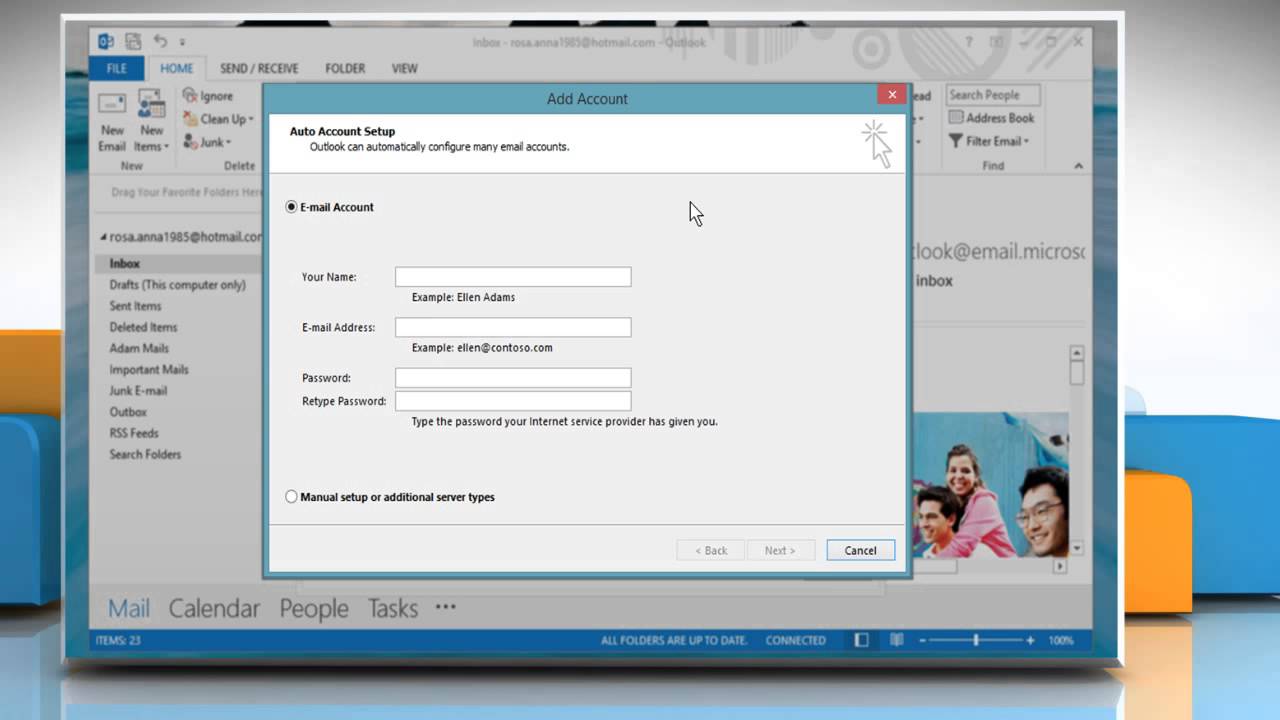Click the Retype Password input field
Image resolution: width=1280 pixels, height=720 pixels.
coord(513,401)
